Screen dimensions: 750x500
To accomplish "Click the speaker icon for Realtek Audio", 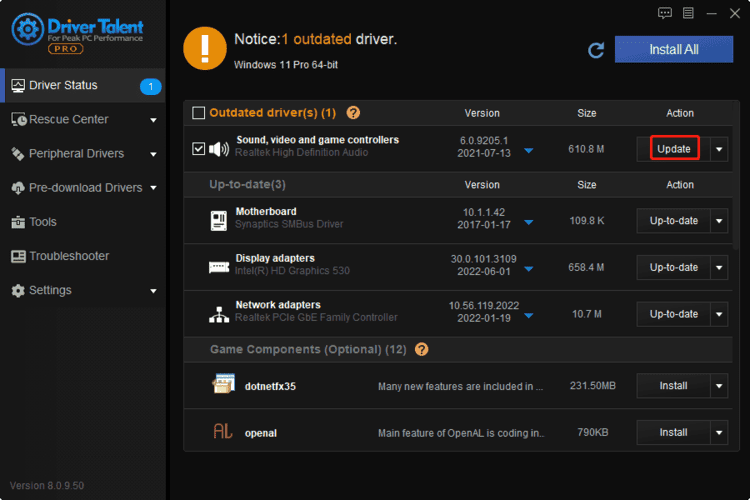I will point(219,149).
